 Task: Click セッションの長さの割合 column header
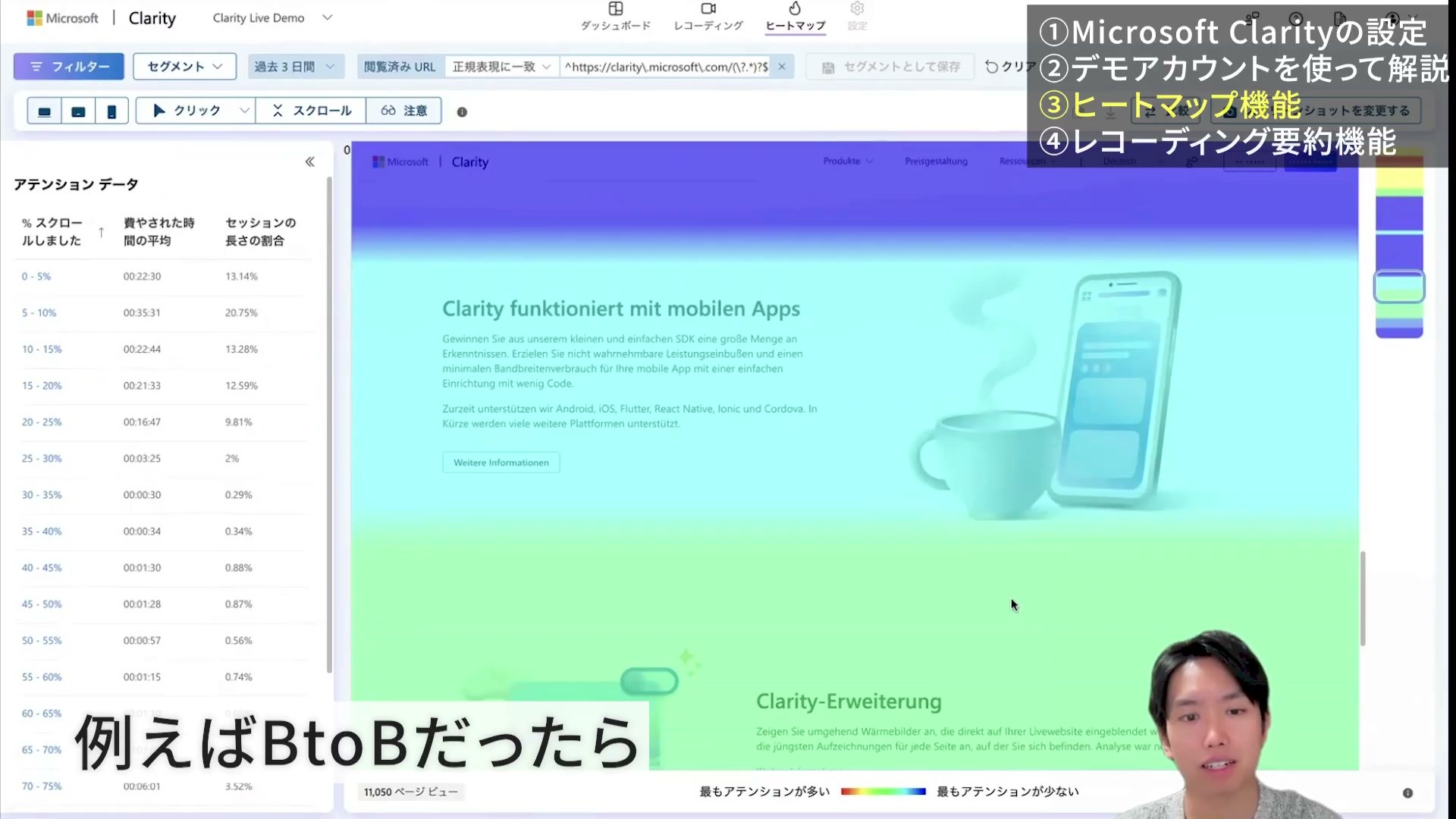click(x=260, y=231)
